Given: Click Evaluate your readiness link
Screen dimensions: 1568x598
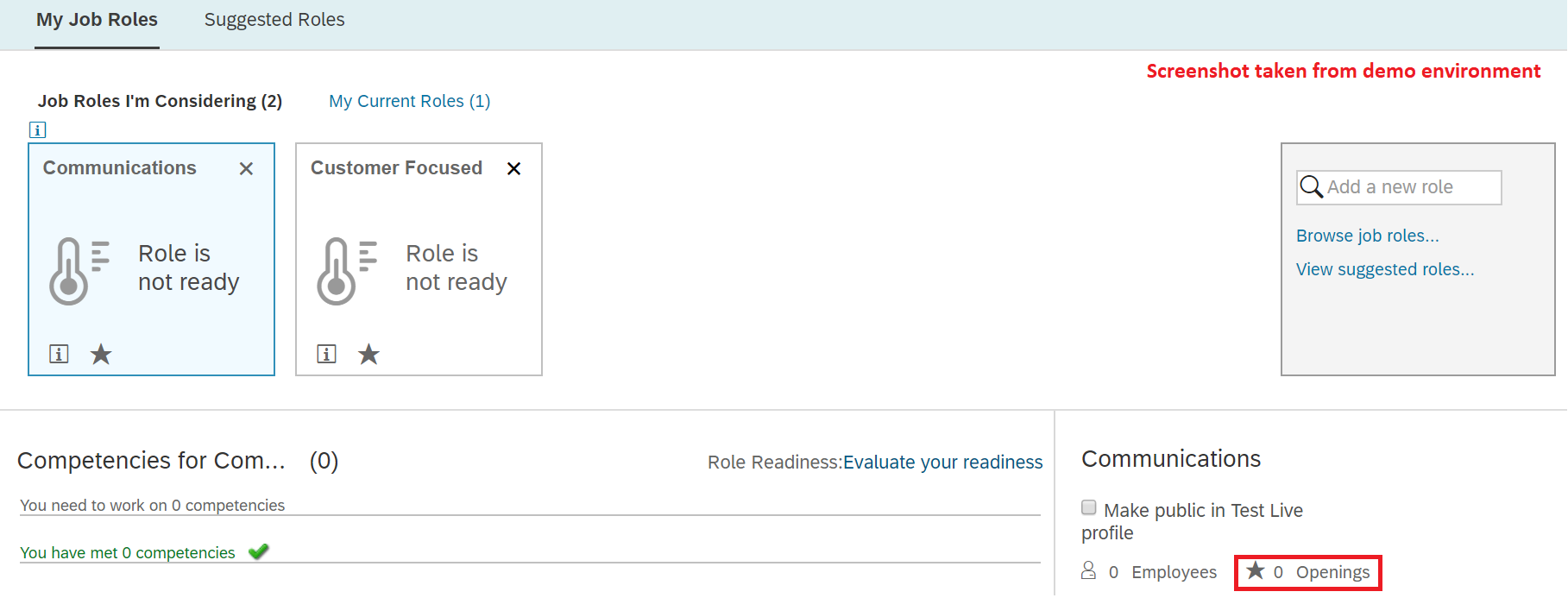Looking at the screenshot, I should point(942,463).
